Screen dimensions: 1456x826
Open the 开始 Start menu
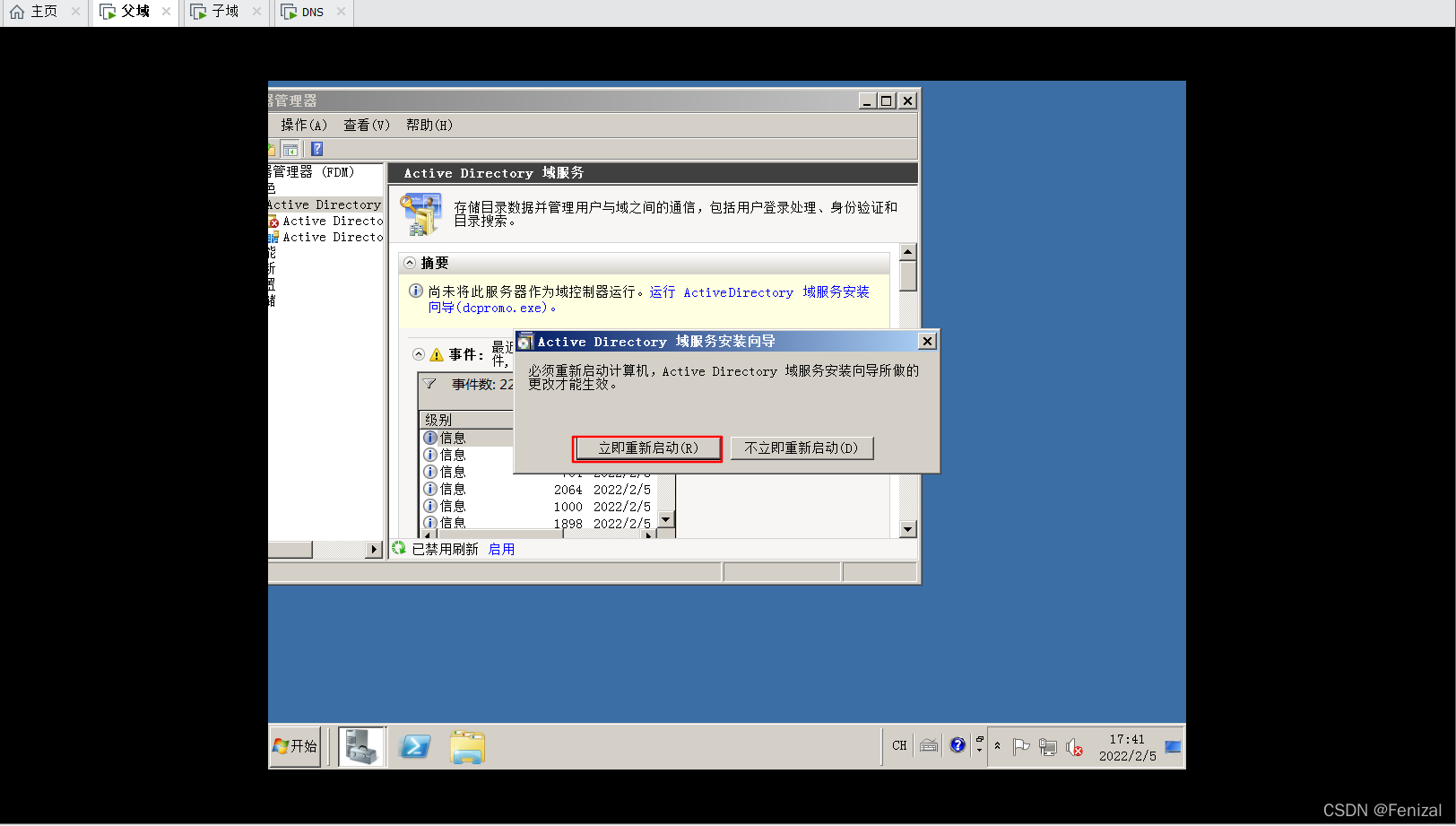pos(295,746)
